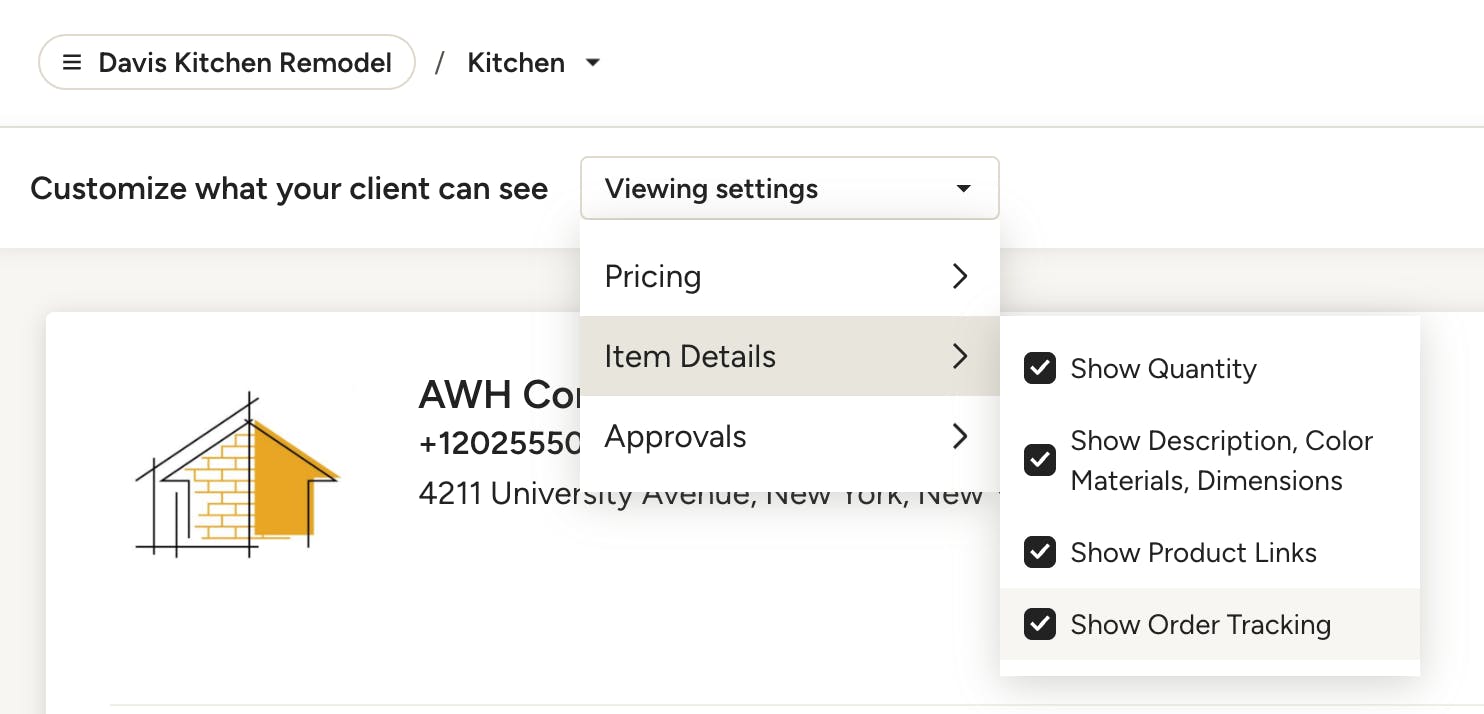Click the AWH house logo image

point(238,473)
